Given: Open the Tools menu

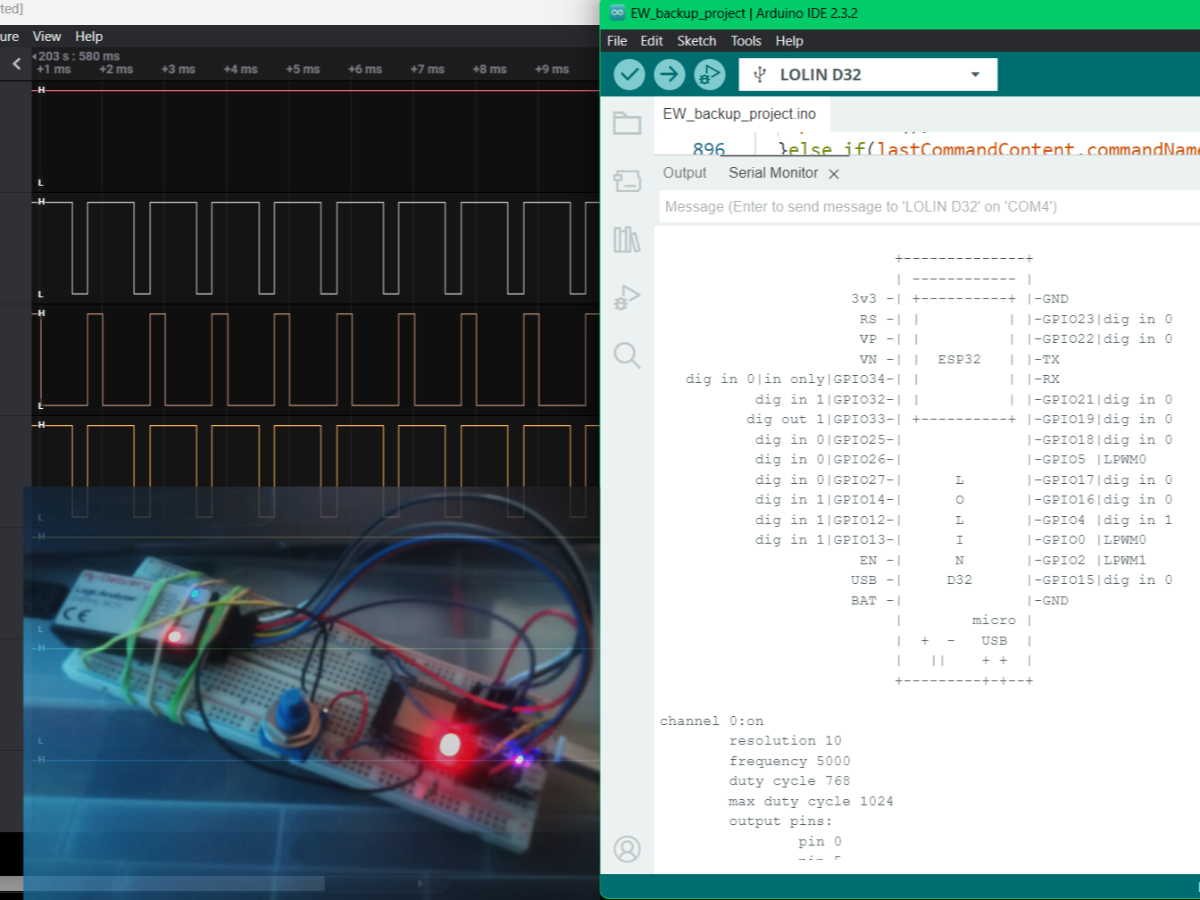Looking at the screenshot, I should (746, 41).
